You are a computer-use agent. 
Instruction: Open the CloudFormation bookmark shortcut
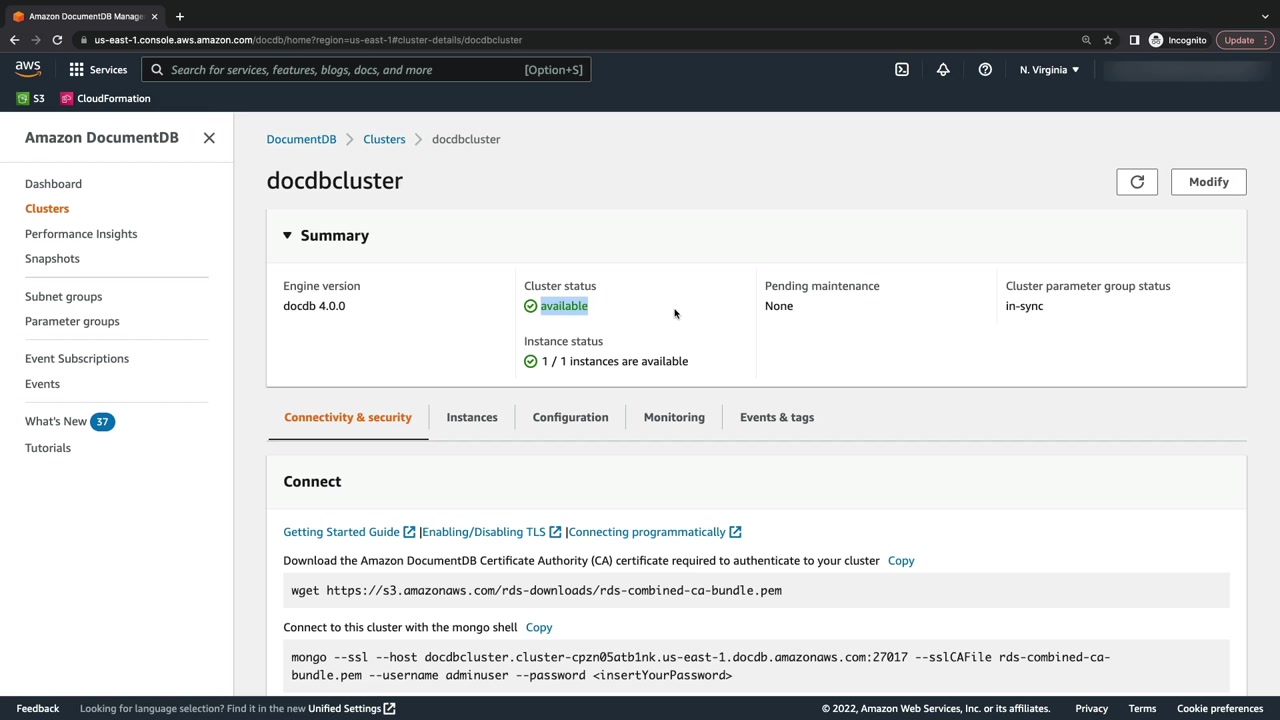click(x=106, y=99)
